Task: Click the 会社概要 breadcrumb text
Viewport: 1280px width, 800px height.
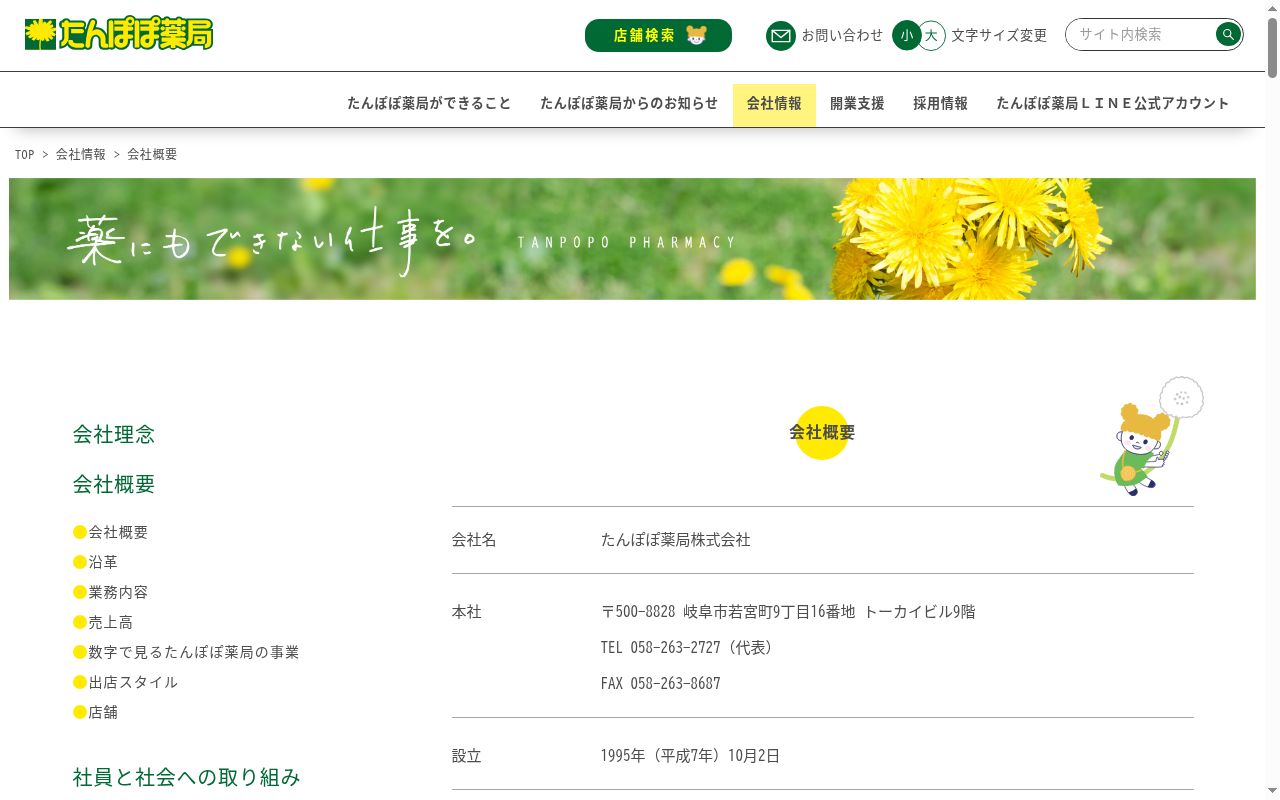Action: click(152, 154)
